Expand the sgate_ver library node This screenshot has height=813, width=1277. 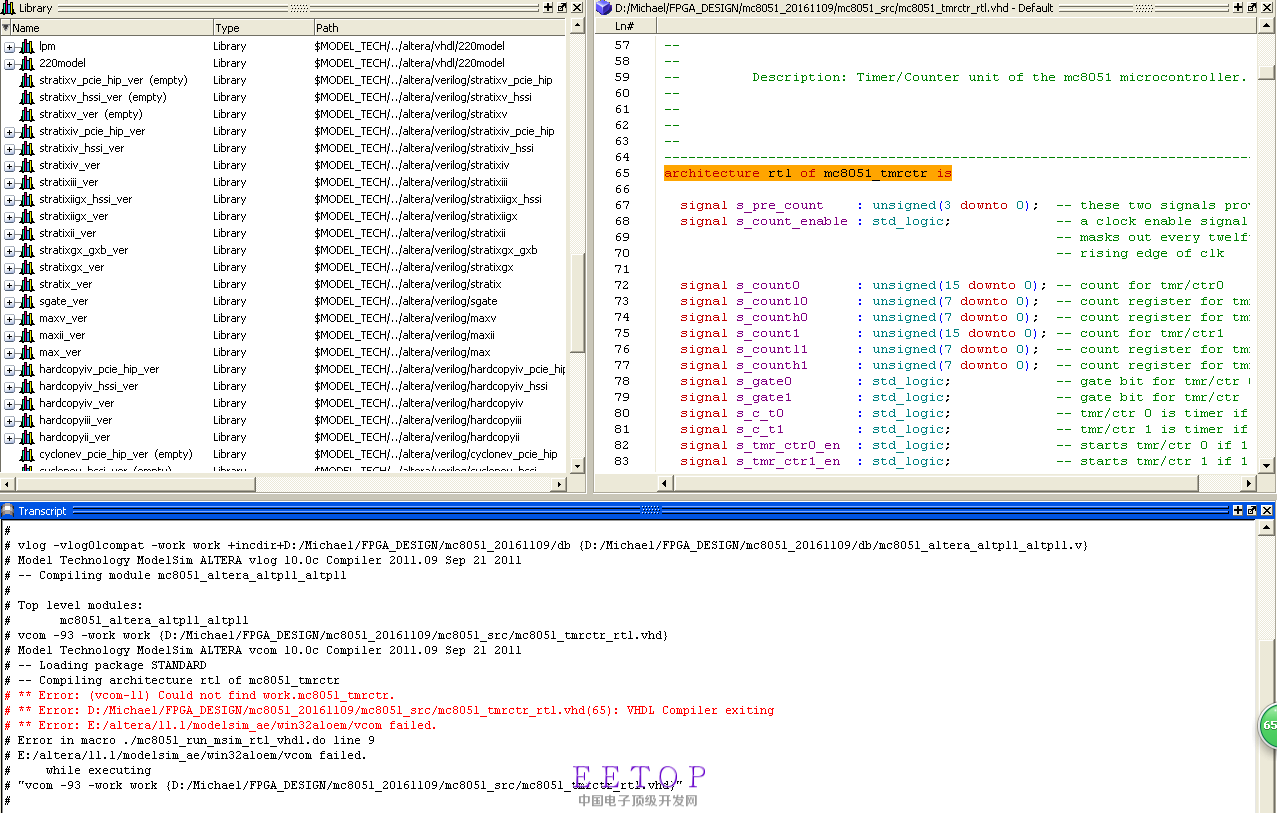tap(10, 301)
